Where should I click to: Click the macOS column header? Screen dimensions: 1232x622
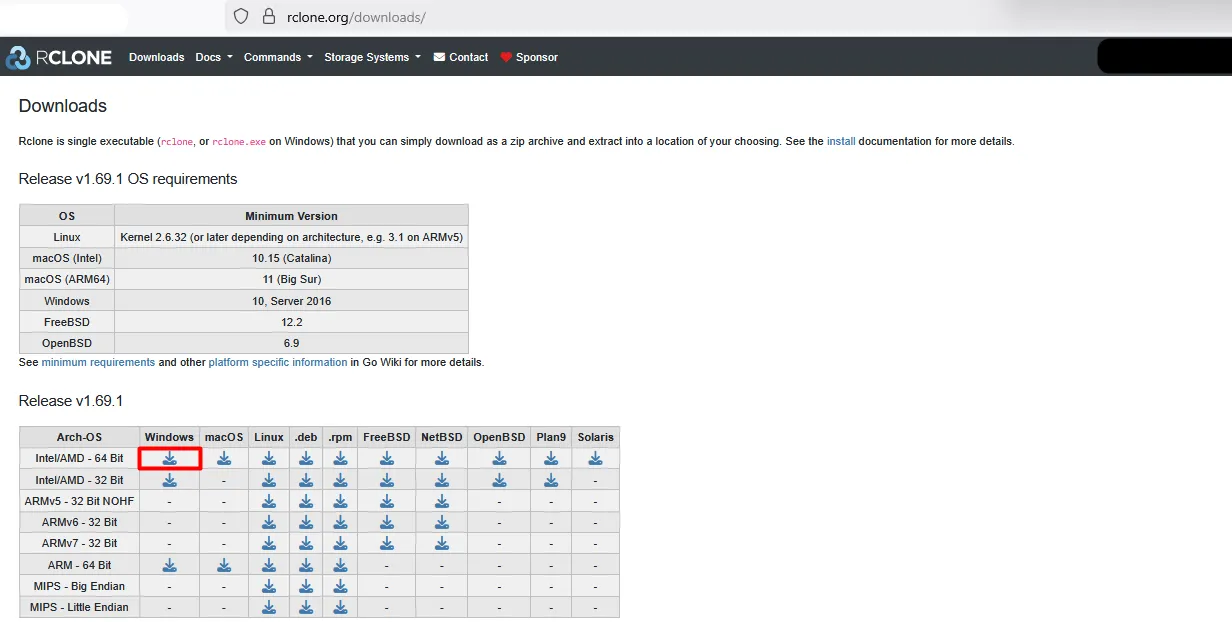click(224, 437)
